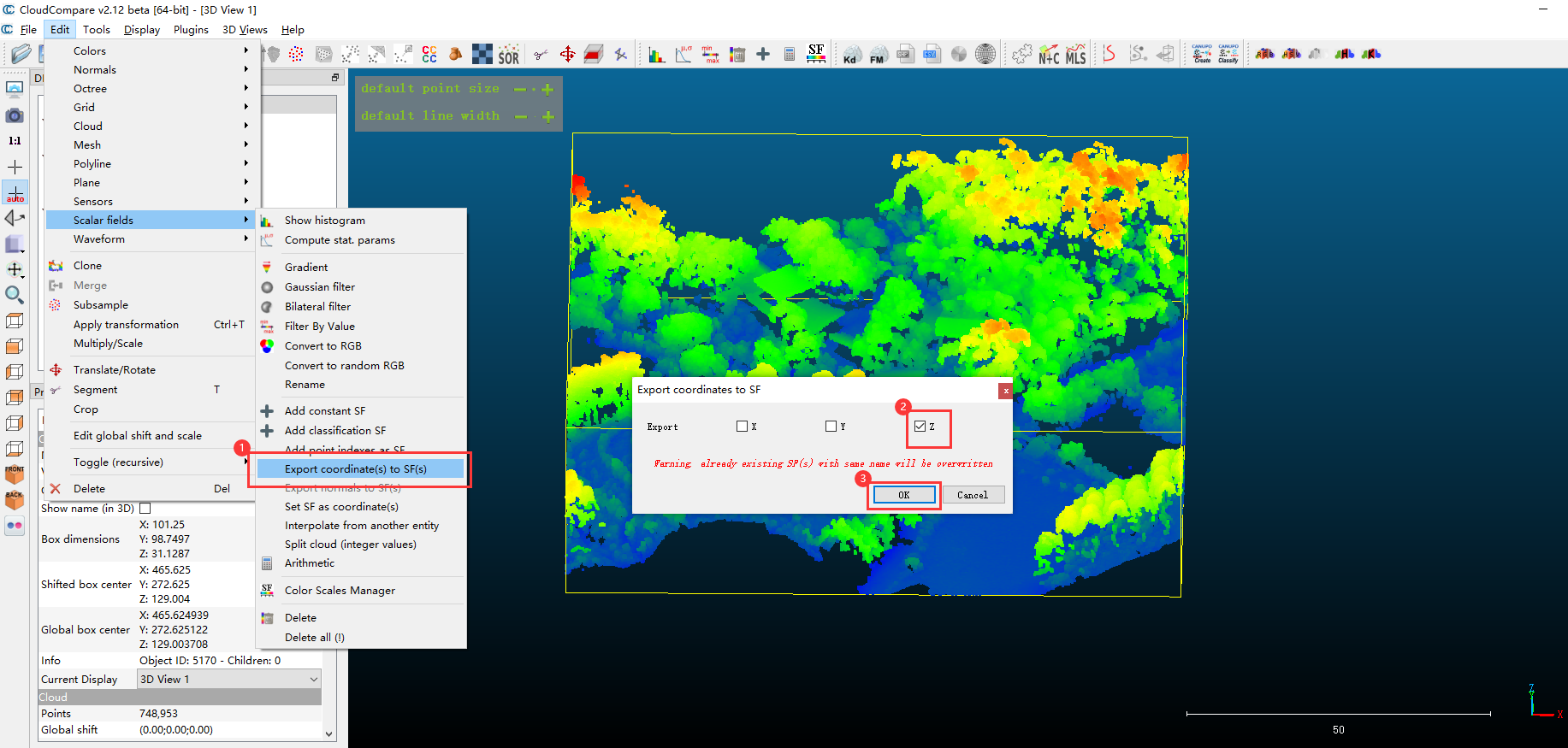Close the Export coordinates to SF dialog
Image resolution: width=1568 pixels, height=748 pixels.
pos(1006,391)
